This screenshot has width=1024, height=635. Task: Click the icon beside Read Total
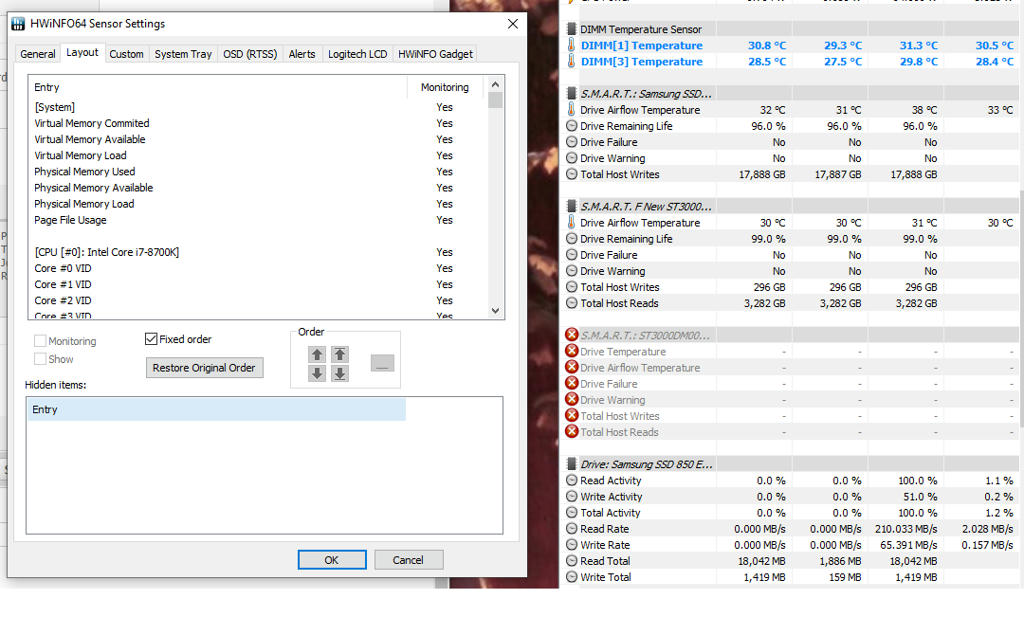click(571, 561)
